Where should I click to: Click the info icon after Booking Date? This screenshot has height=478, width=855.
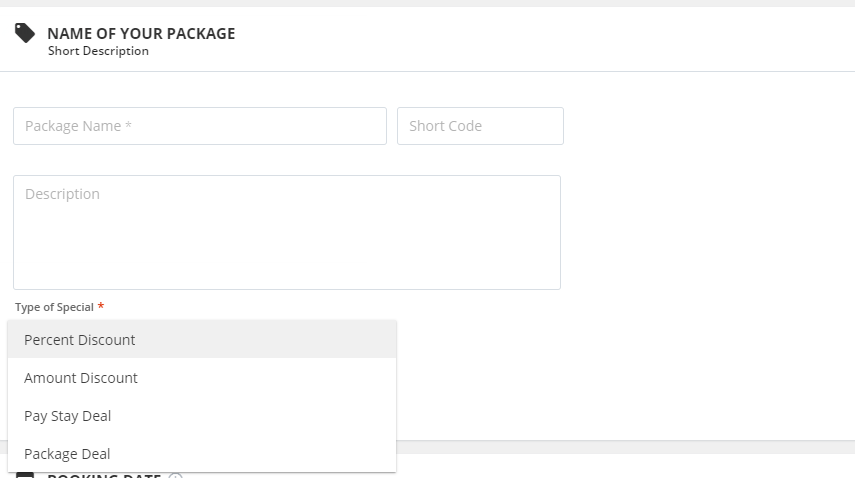point(175,476)
